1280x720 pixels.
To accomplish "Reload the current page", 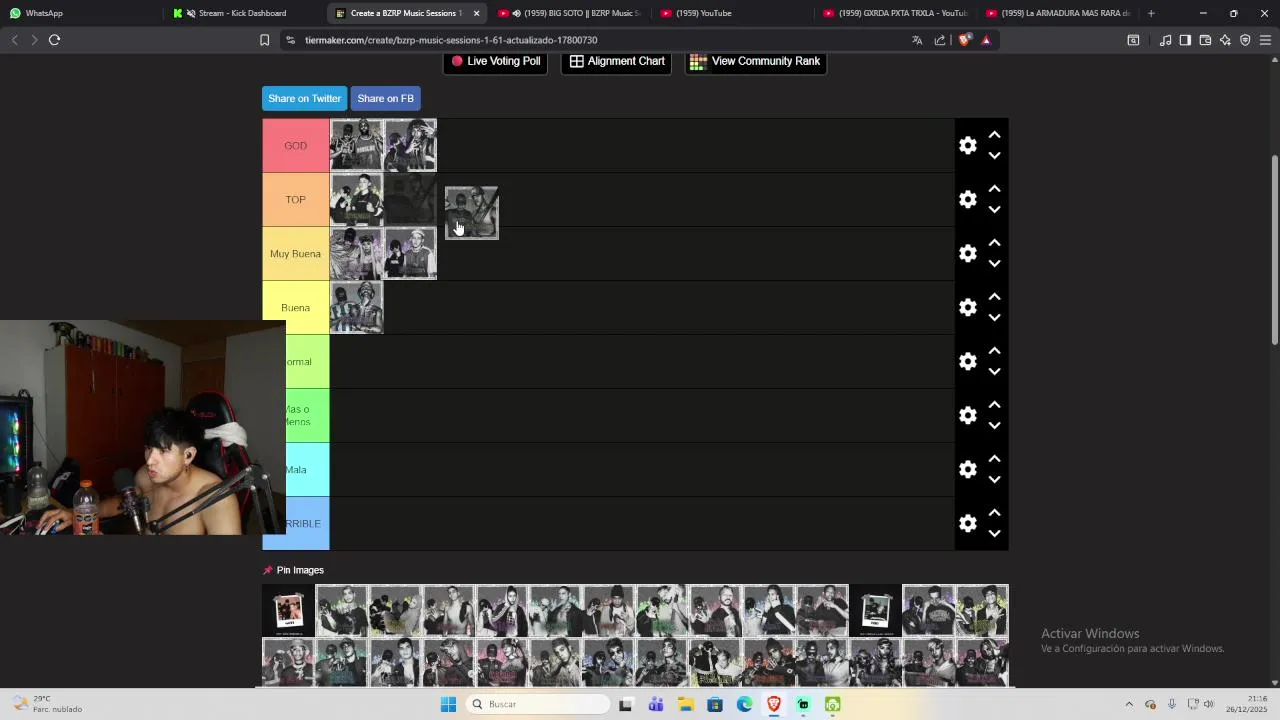I will pyautogui.click(x=54, y=40).
